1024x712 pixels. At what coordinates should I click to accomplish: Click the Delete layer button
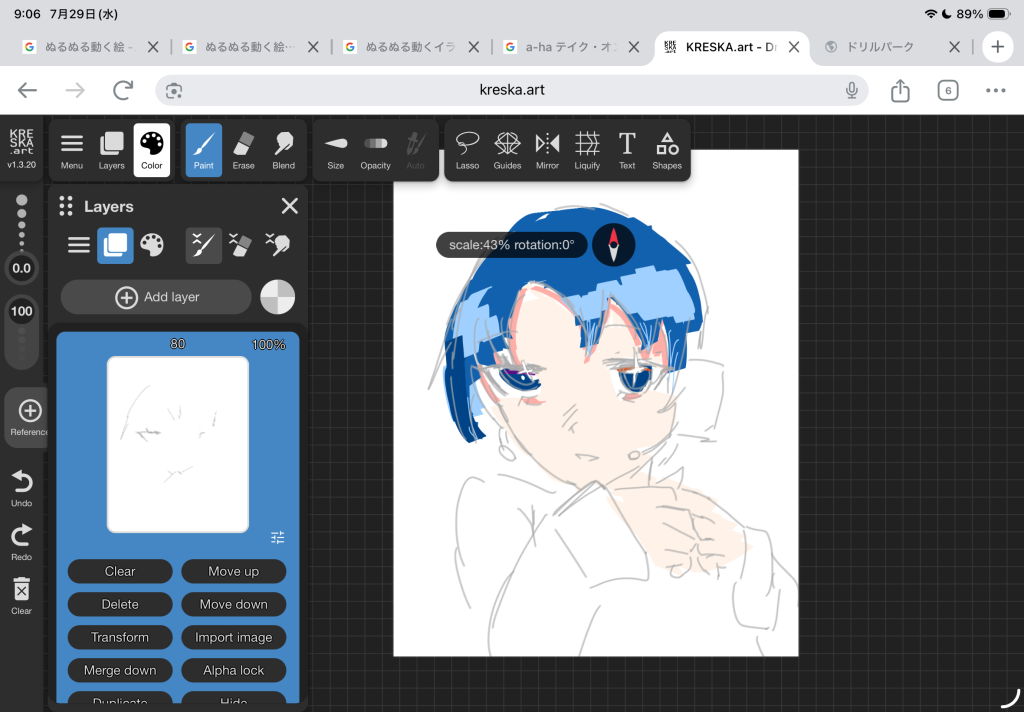pyautogui.click(x=120, y=604)
